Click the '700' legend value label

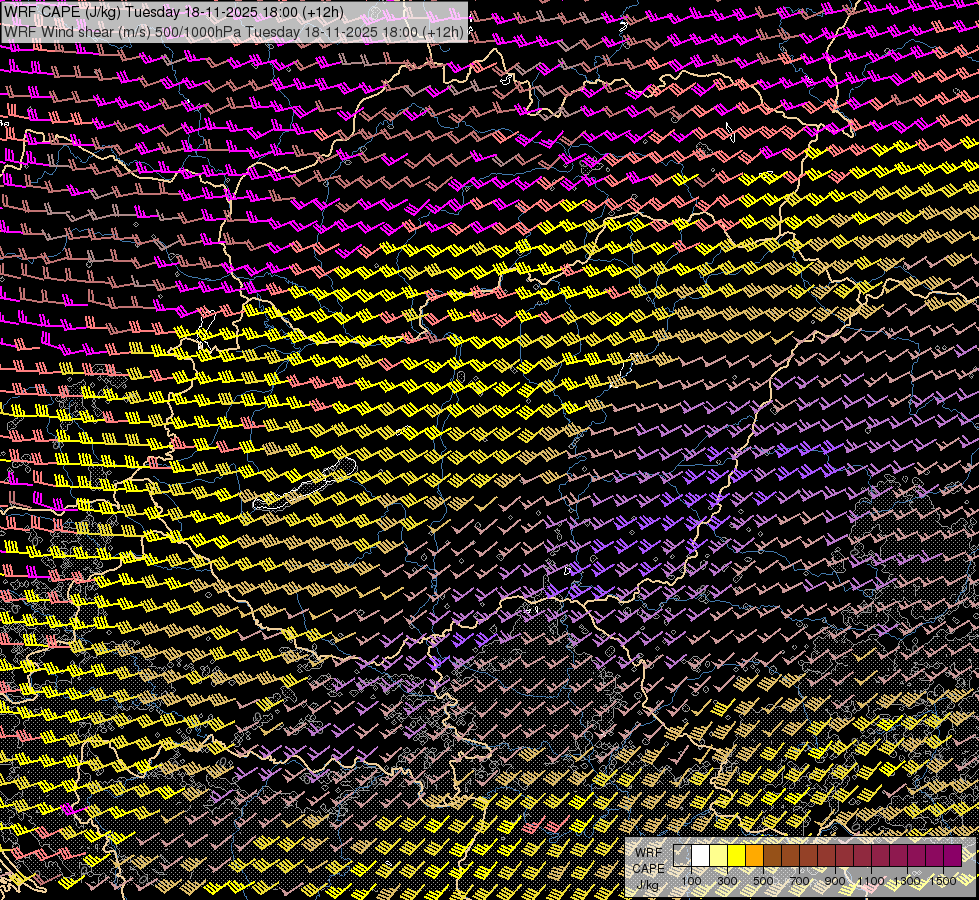point(799,881)
